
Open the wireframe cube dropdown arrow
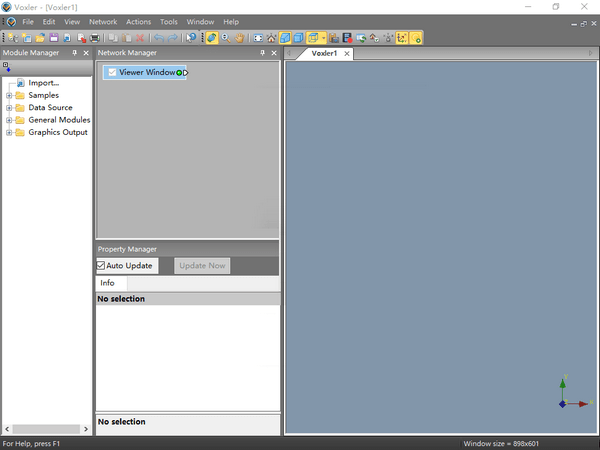[324, 38]
